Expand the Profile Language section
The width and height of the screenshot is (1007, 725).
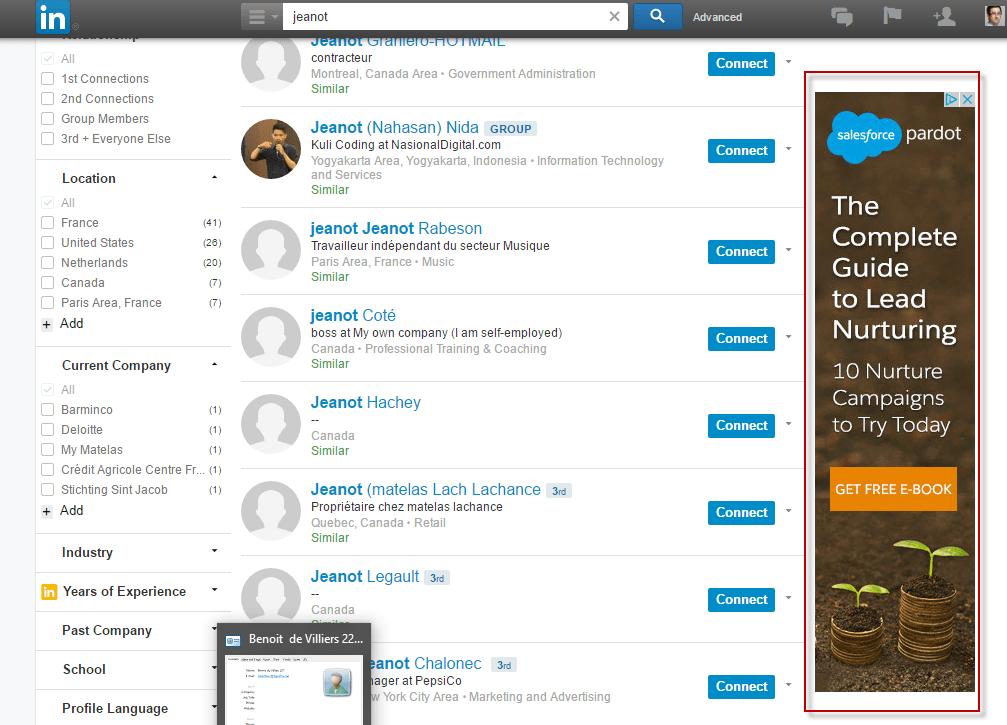coord(214,707)
